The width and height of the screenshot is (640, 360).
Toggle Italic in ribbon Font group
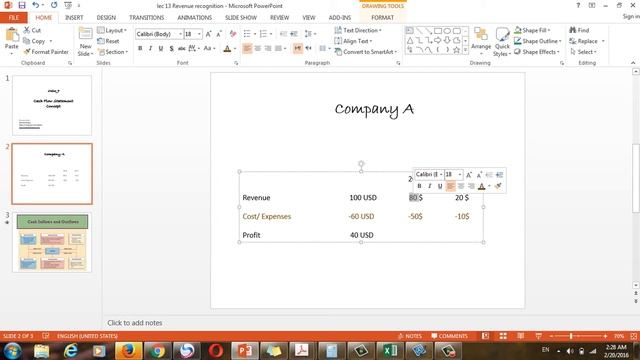[x=150, y=49]
